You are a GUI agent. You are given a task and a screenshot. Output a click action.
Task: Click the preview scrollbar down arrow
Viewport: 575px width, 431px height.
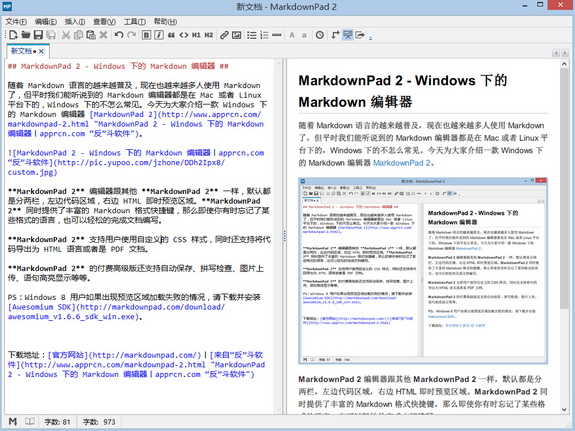pos(564,409)
